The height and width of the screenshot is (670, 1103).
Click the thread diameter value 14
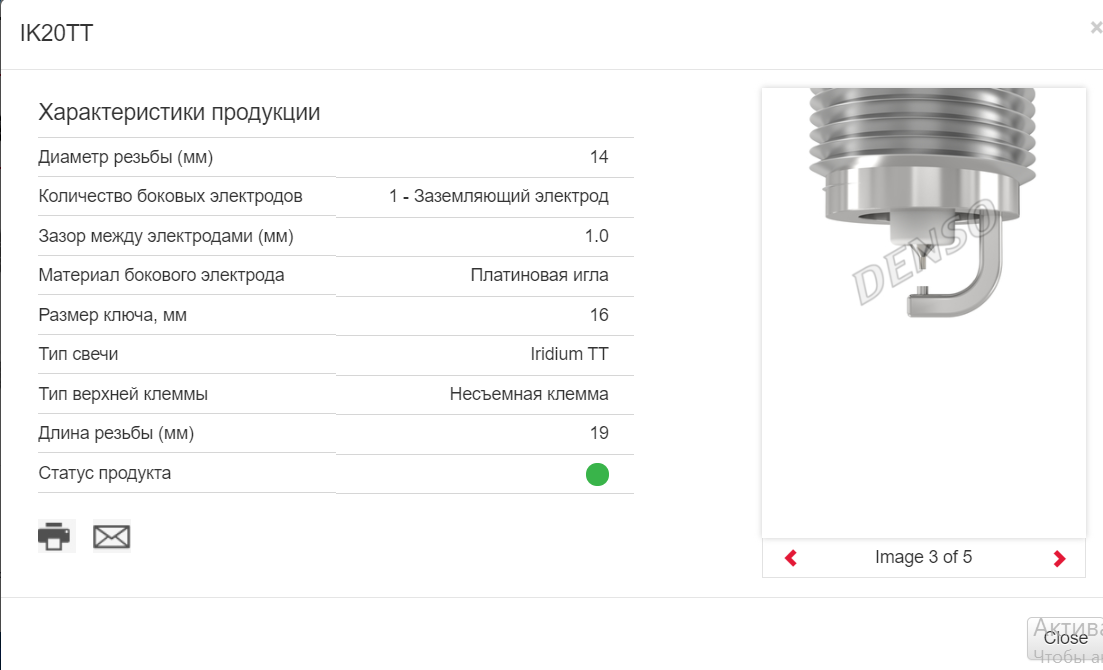click(x=599, y=157)
